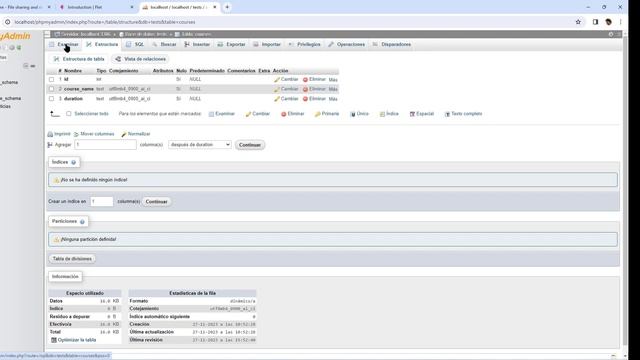Click the page settings gear icon
Viewport: 640px width, 360px height.
click(611, 34)
